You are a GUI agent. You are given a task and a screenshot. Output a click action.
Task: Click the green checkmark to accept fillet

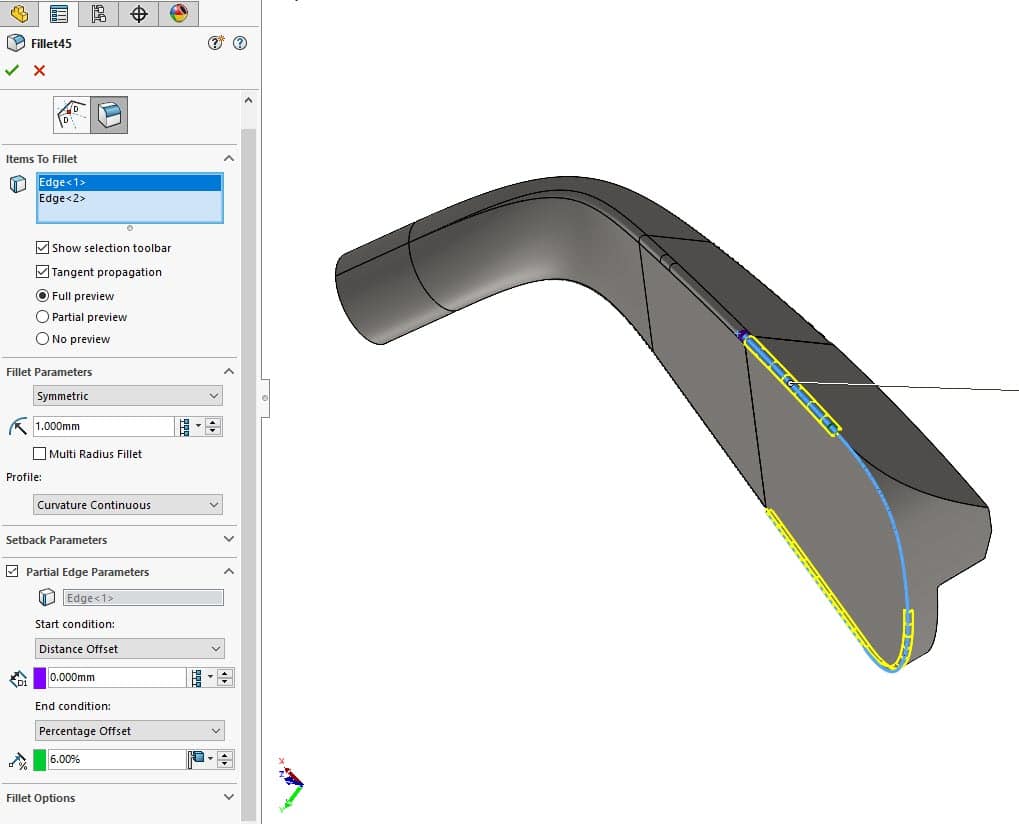12,70
